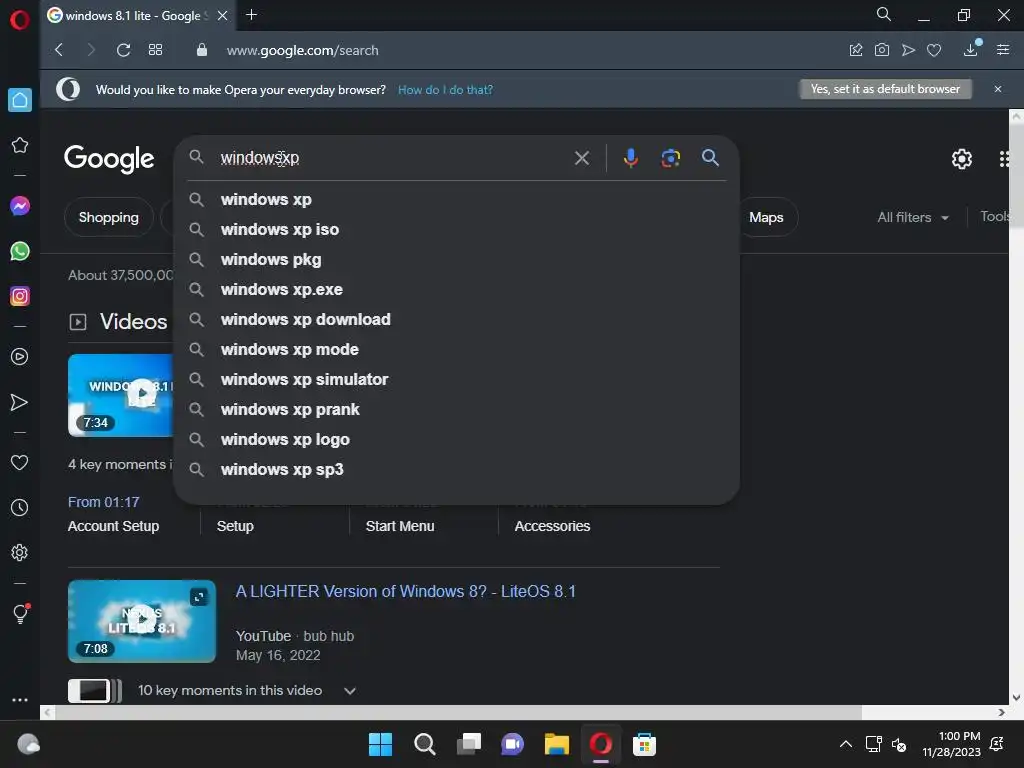This screenshot has width=1024, height=768.
Task: Open lightbulb tips icon in sidebar
Action: (20, 613)
